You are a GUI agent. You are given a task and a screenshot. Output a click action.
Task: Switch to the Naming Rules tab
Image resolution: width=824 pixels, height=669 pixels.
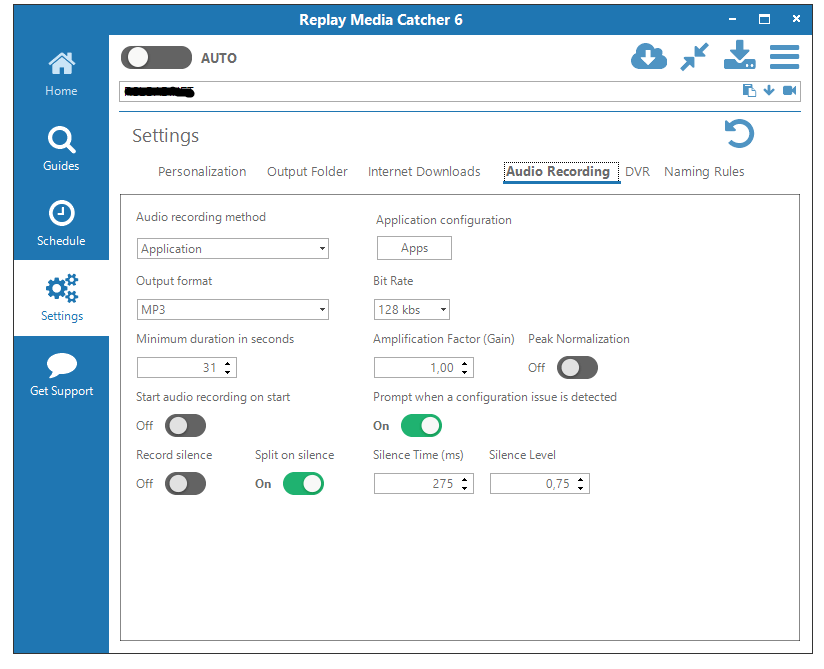coord(704,172)
